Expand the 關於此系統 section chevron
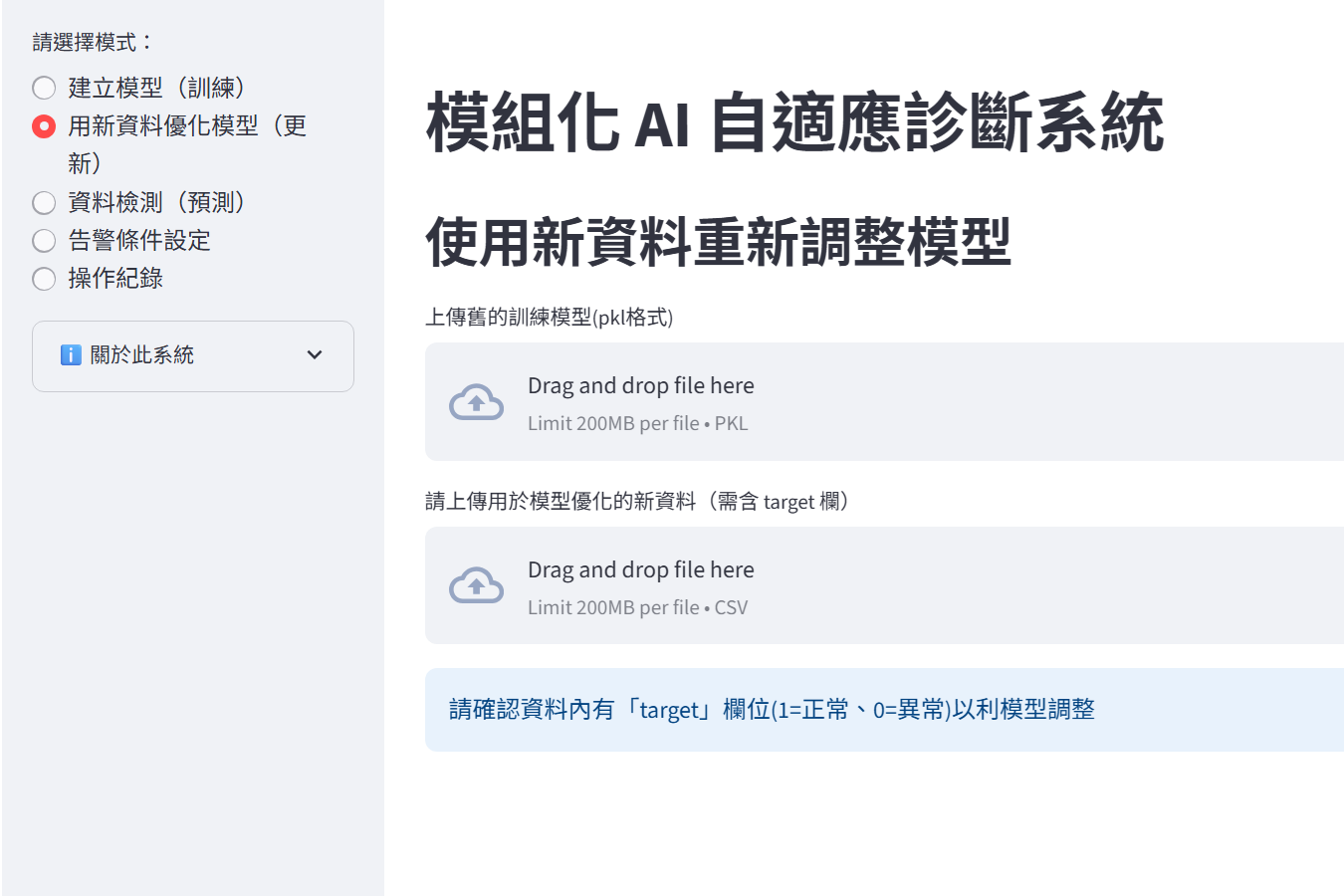This screenshot has width=1344, height=896. coord(315,355)
